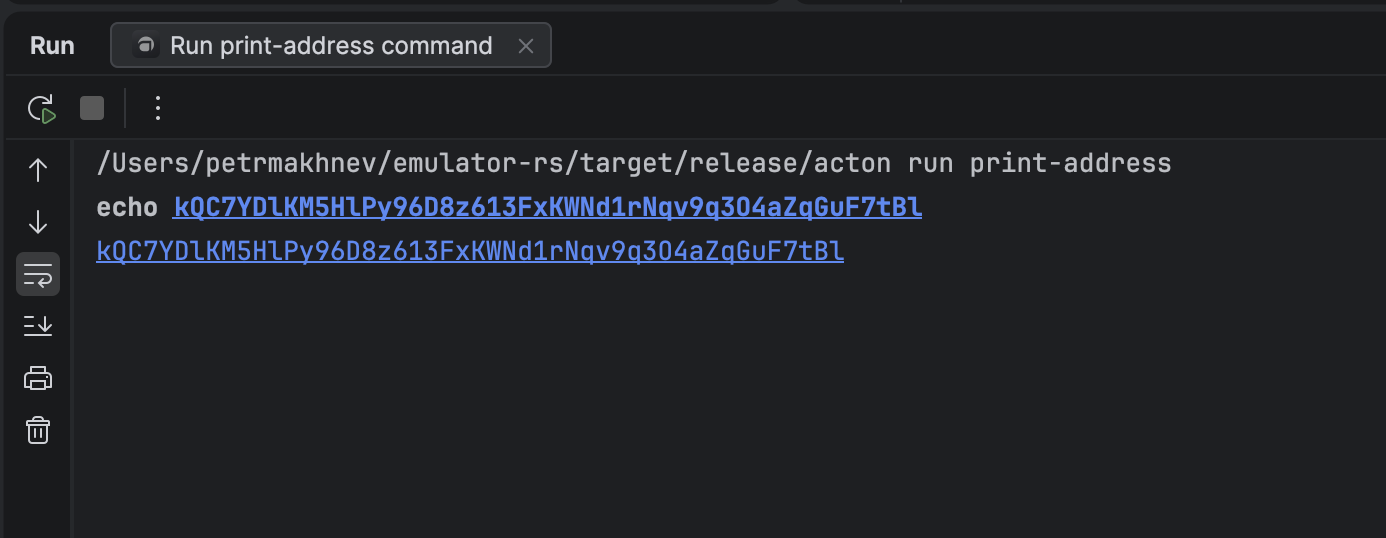The width and height of the screenshot is (1386, 538).
Task: Open the more options kebab menu
Action: [157, 108]
